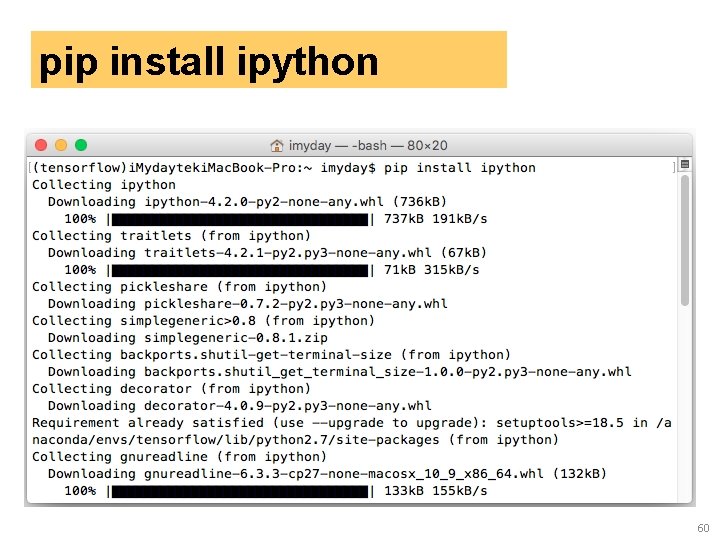The width and height of the screenshot is (720, 540).
Task: Click the progress bar showing 737kB 191kB/s
Action: [240, 219]
